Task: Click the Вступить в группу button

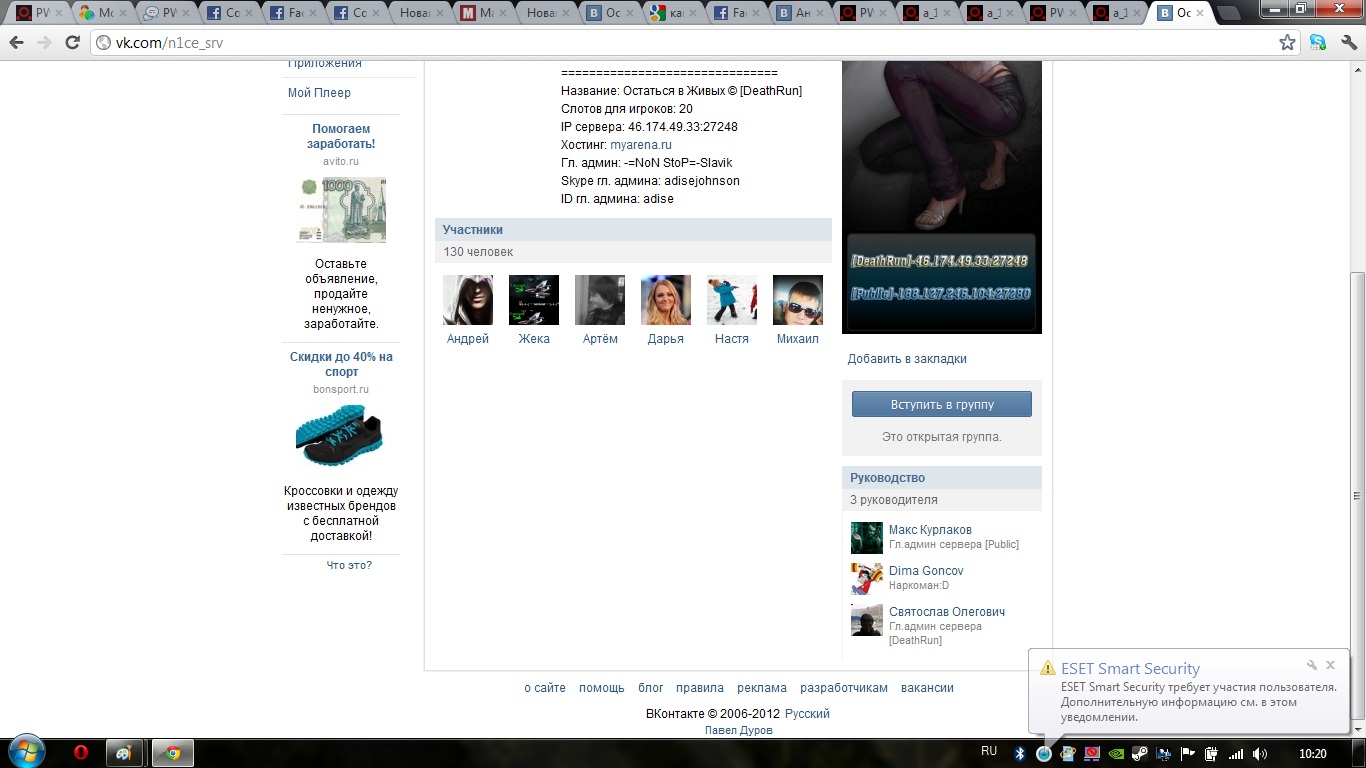Action: [941, 405]
